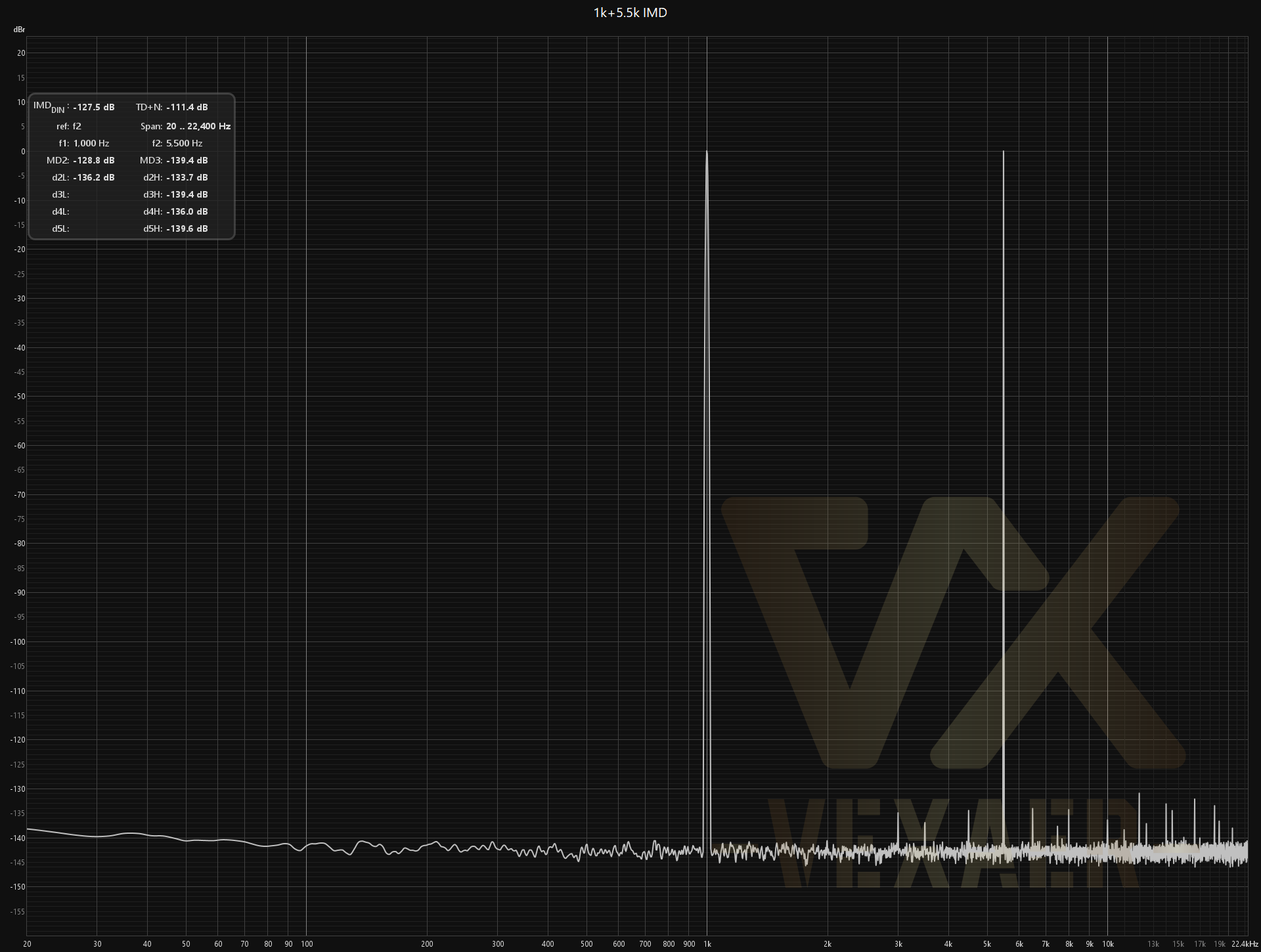Click the d3H reading in legend
Image resolution: width=1261 pixels, height=952 pixels.
click(x=187, y=194)
